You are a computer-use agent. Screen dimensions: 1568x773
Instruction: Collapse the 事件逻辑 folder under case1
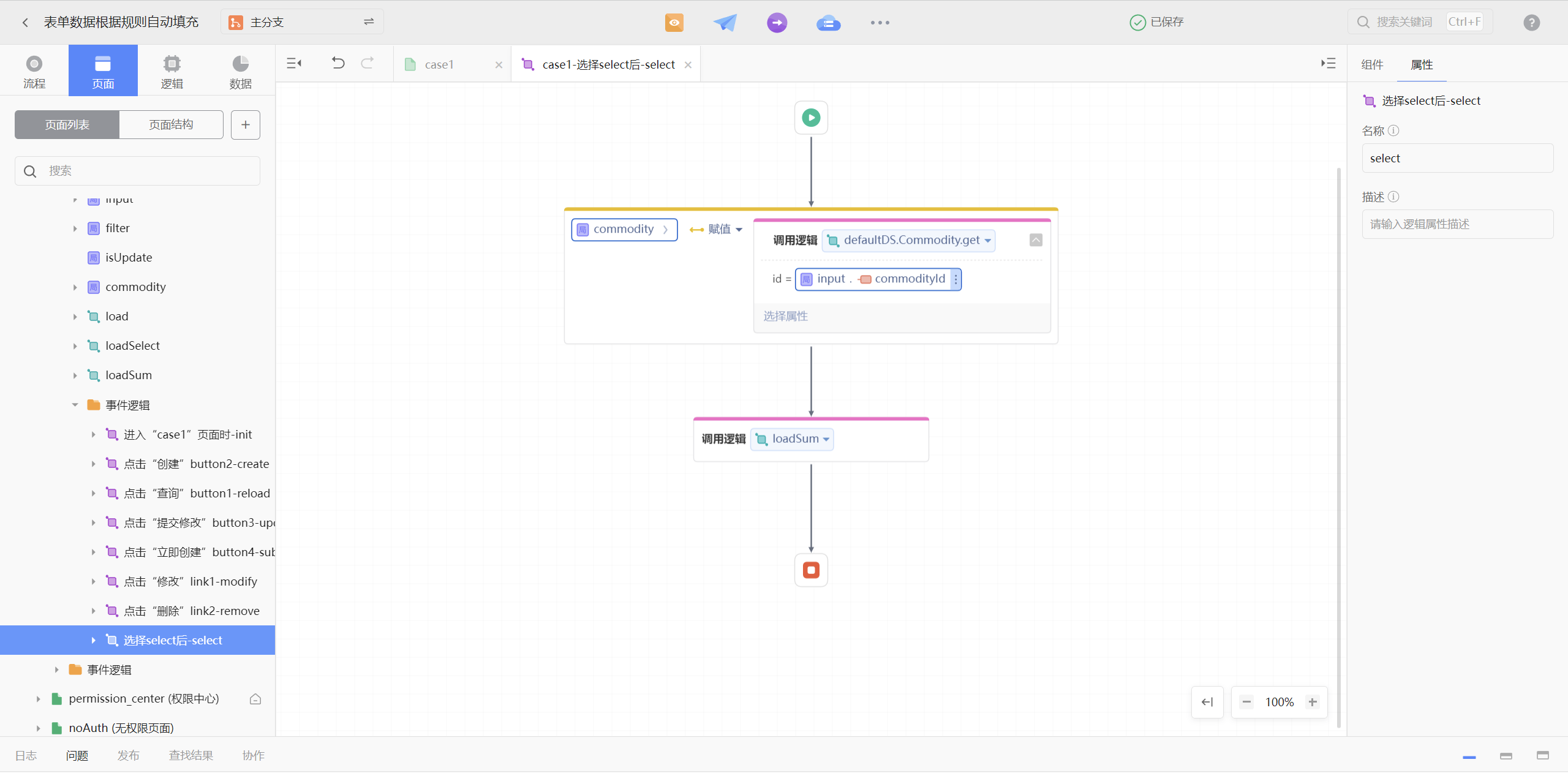tap(75, 405)
